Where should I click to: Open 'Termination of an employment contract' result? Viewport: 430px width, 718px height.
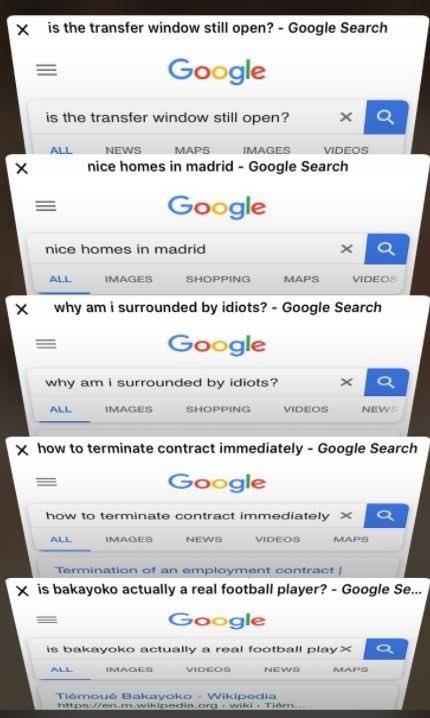[199, 570]
